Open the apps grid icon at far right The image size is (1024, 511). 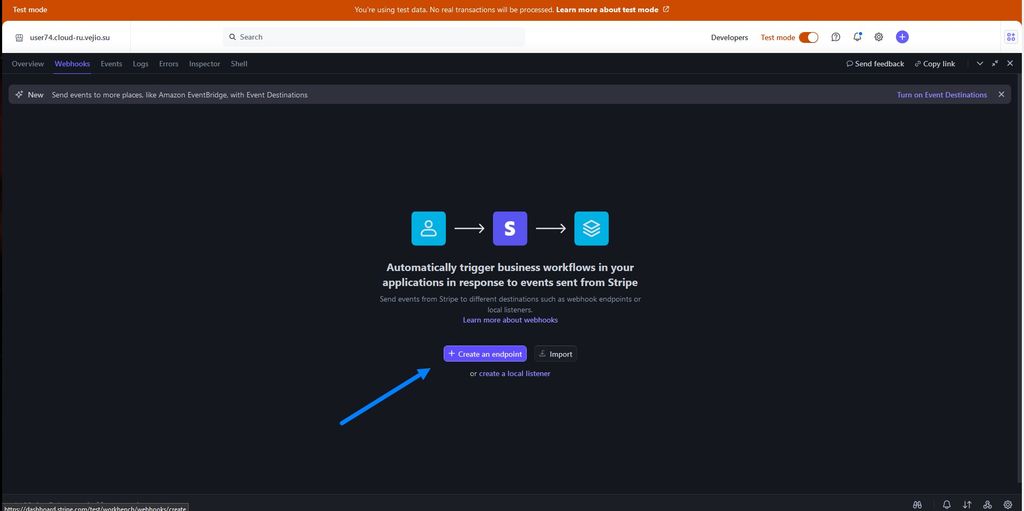[x=1011, y=37]
